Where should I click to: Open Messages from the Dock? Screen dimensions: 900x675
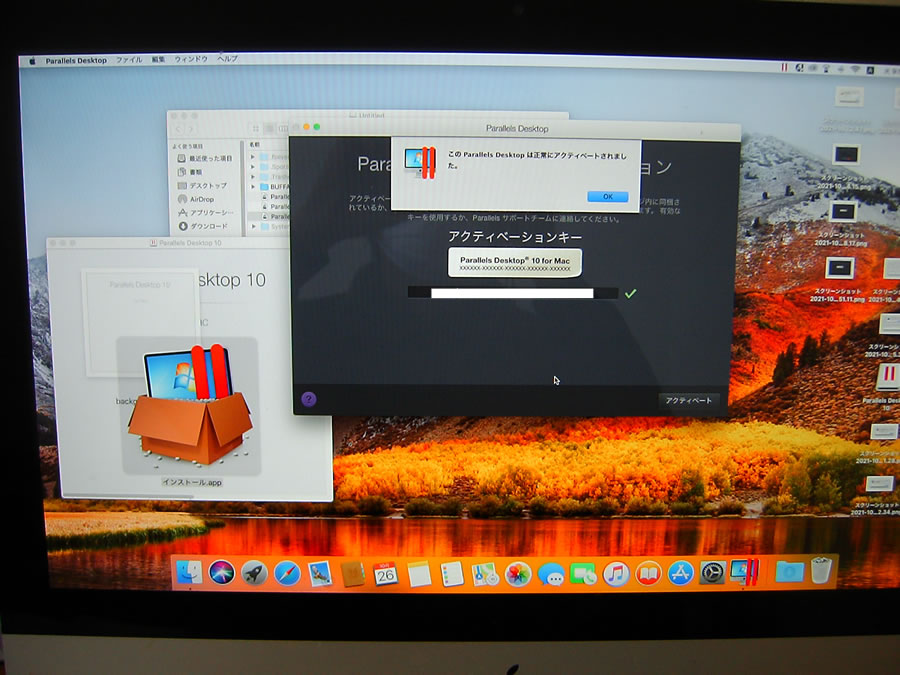pos(550,574)
